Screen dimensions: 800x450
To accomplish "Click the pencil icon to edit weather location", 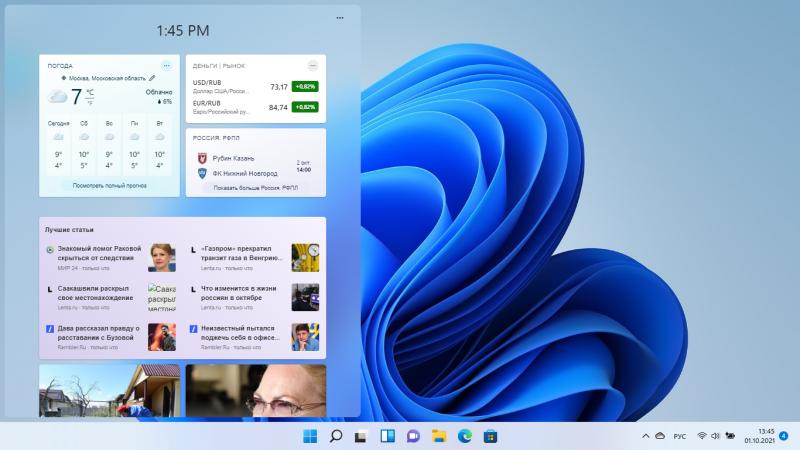I will click(x=152, y=77).
